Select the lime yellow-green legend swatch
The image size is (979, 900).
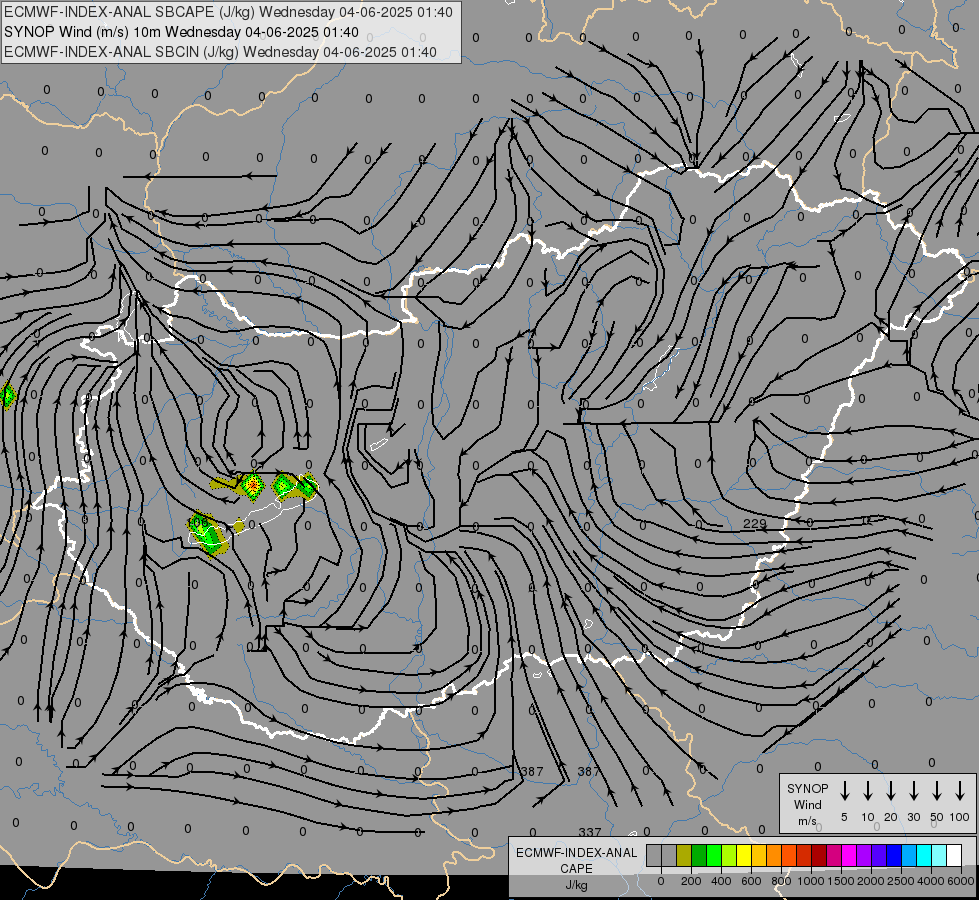pos(729,855)
